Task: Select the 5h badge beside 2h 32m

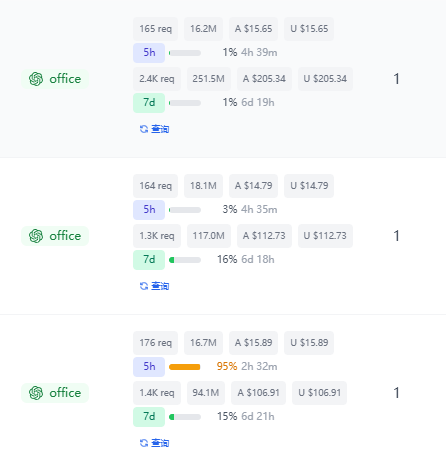Action: pyautogui.click(x=149, y=367)
